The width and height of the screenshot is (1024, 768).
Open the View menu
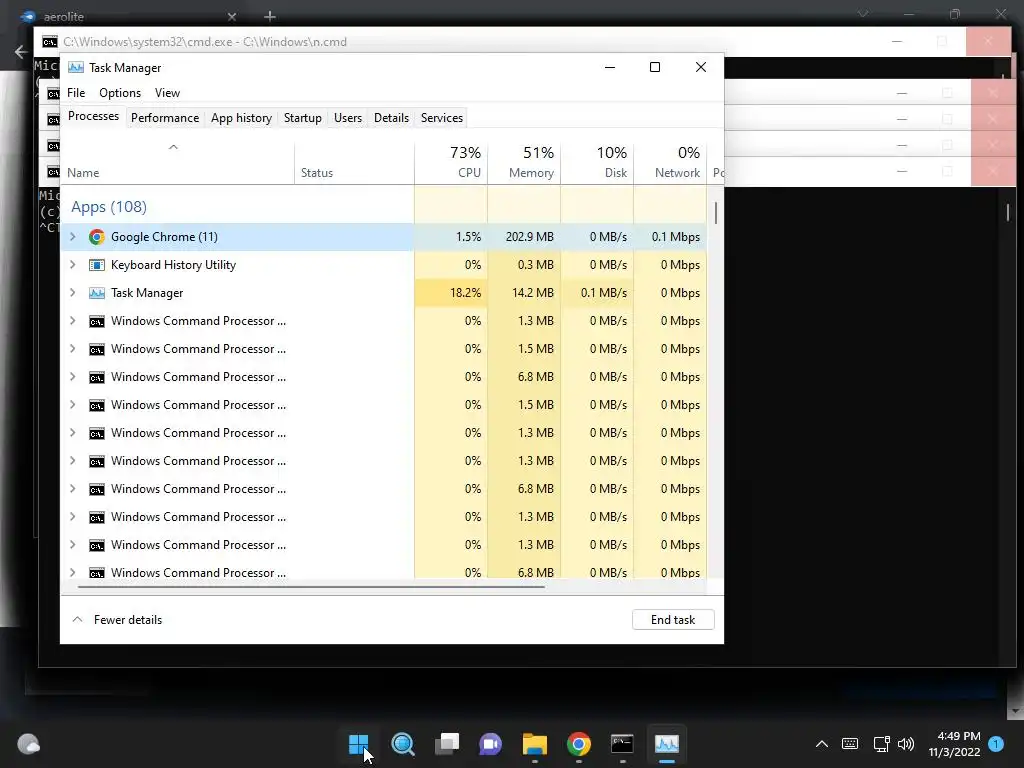167,93
